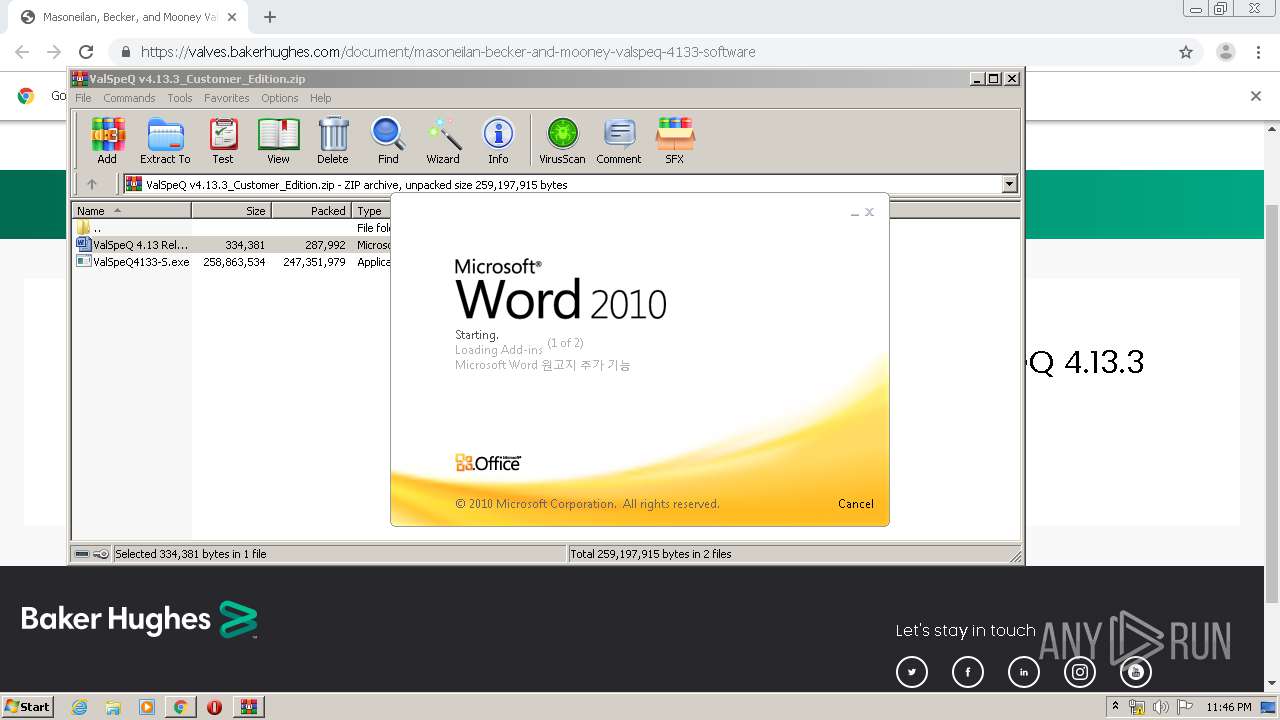Minimize the Word splash screen
Viewport: 1280px width, 720px height.
coord(855,213)
